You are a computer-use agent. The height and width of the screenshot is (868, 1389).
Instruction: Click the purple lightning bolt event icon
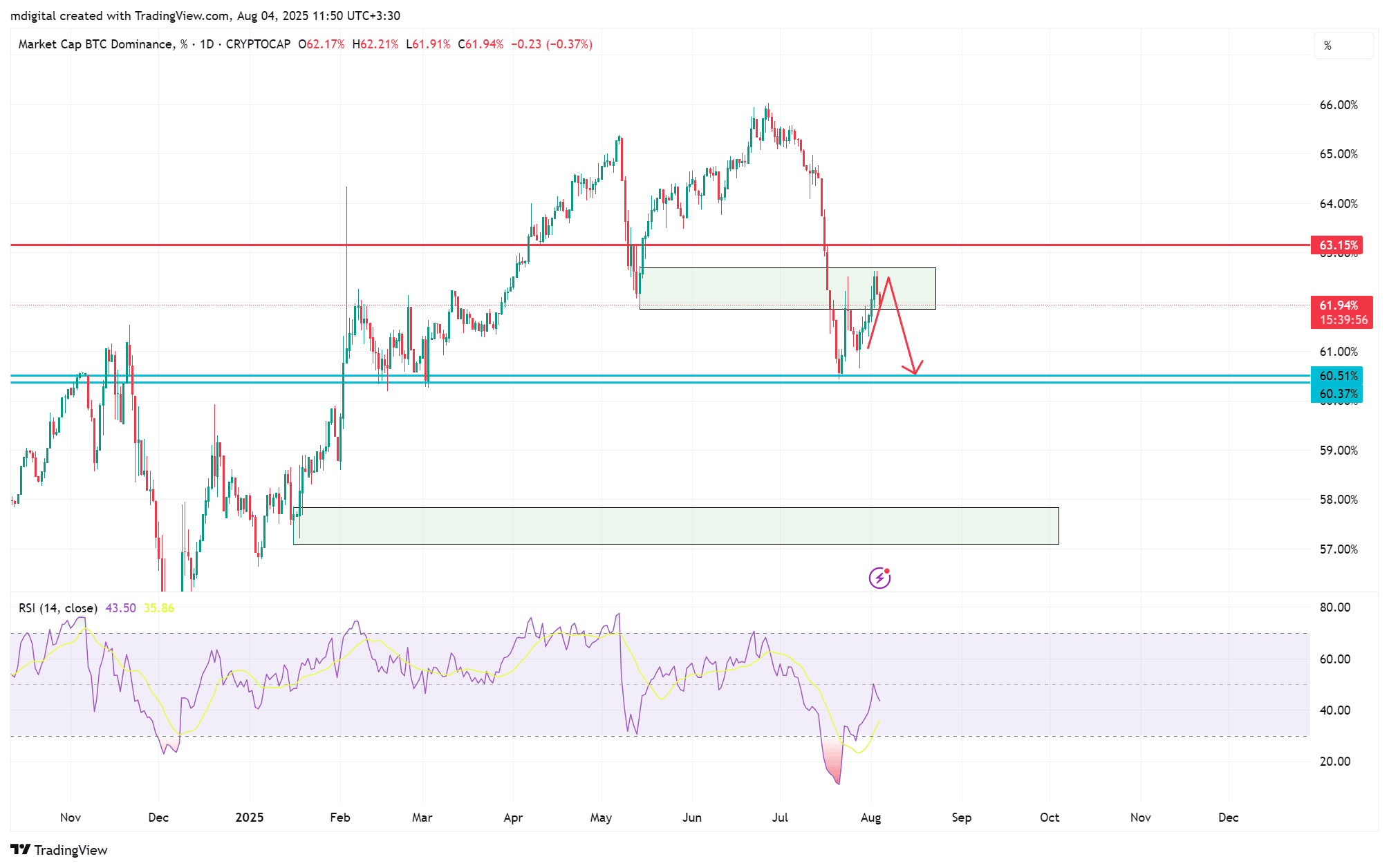click(879, 578)
